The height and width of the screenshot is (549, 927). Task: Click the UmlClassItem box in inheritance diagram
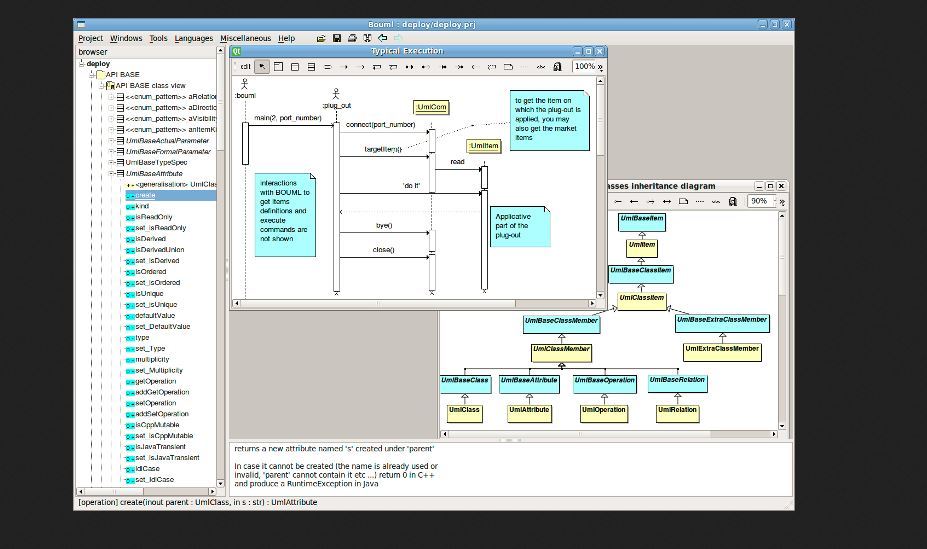click(641, 298)
